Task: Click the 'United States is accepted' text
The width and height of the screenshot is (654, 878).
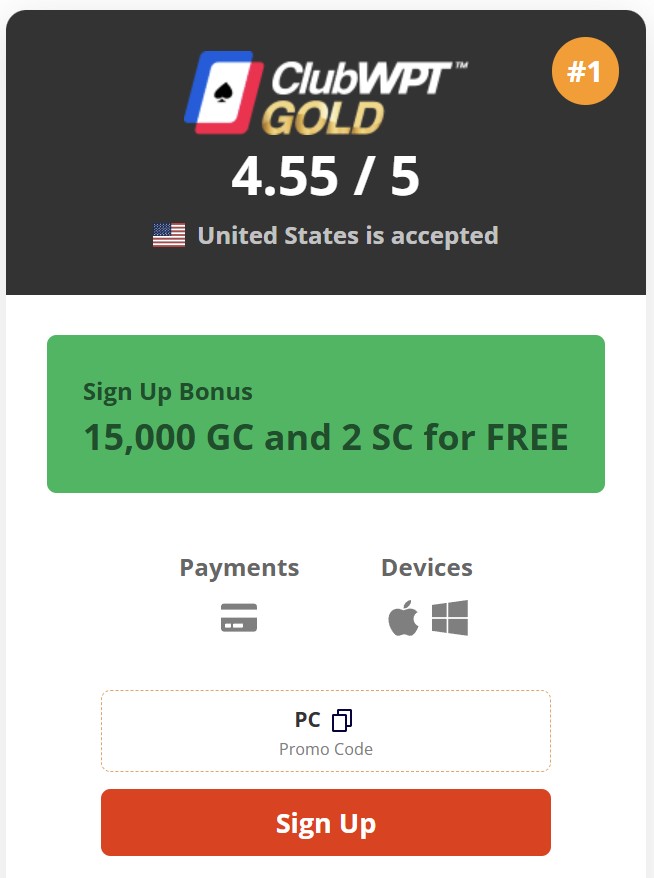Action: point(348,236)
